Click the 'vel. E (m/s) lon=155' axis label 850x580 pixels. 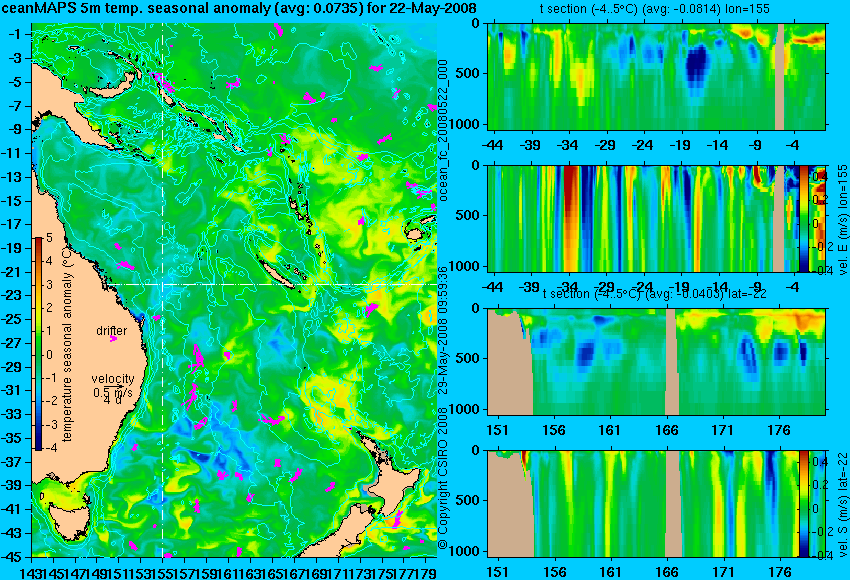pyautogui.click(x=842, y=220)
